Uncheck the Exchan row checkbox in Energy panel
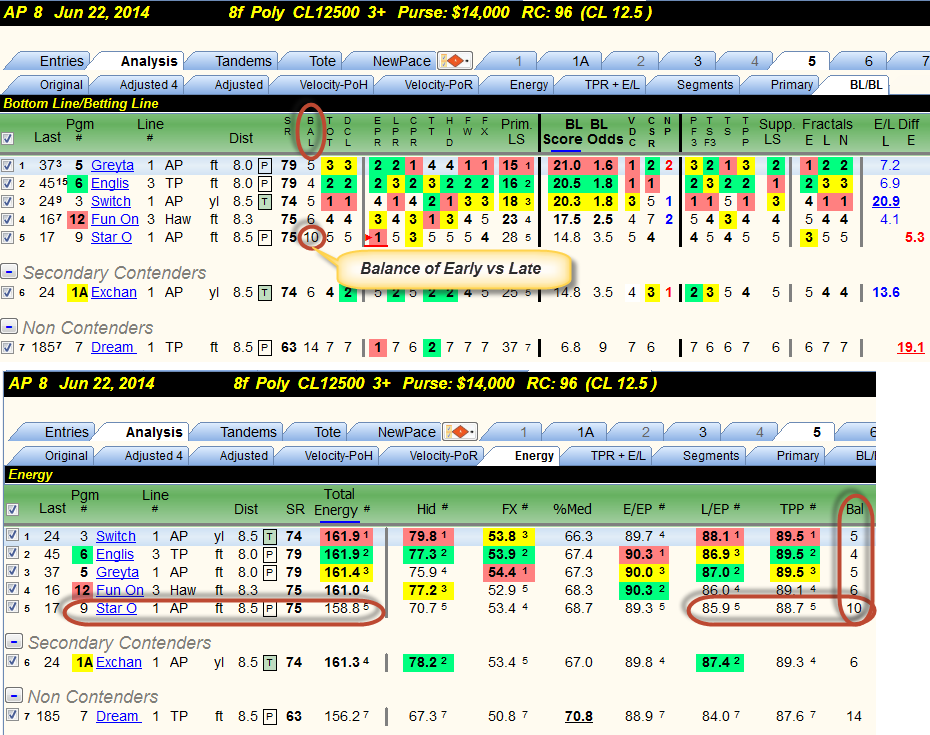The image size is (930, 735). 12,661
